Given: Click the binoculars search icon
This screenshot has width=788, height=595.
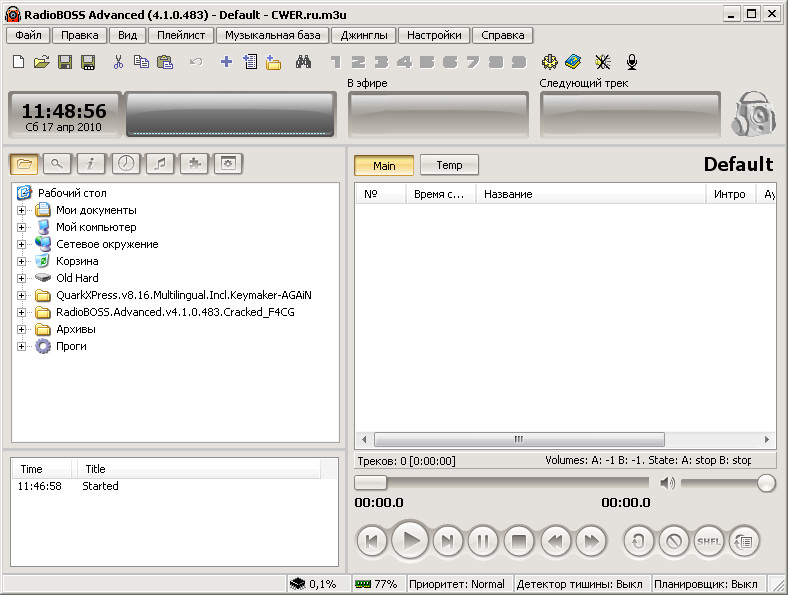Looking at the screenshot, I should coord(304,62).
